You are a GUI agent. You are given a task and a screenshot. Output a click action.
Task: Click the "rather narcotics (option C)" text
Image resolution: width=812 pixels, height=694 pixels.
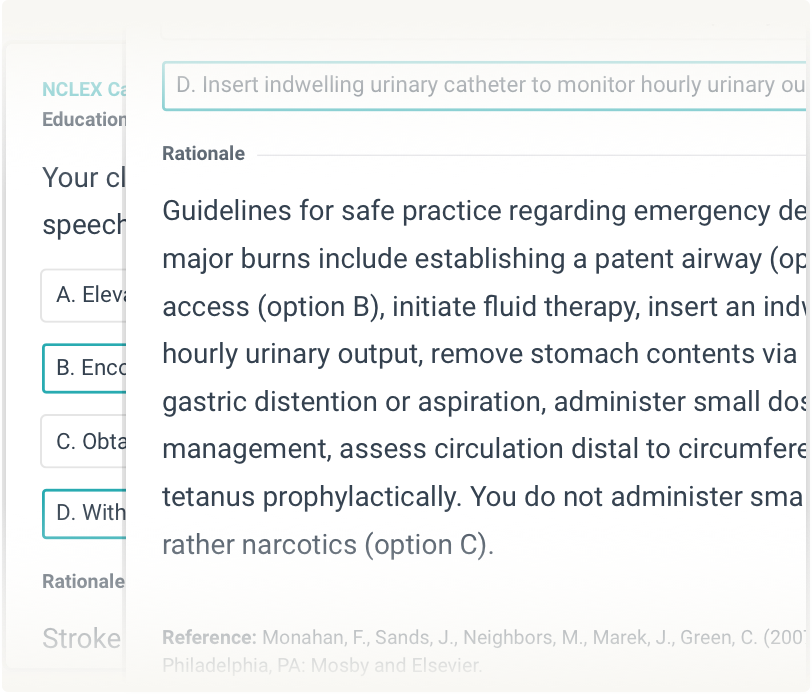point(328,545)
